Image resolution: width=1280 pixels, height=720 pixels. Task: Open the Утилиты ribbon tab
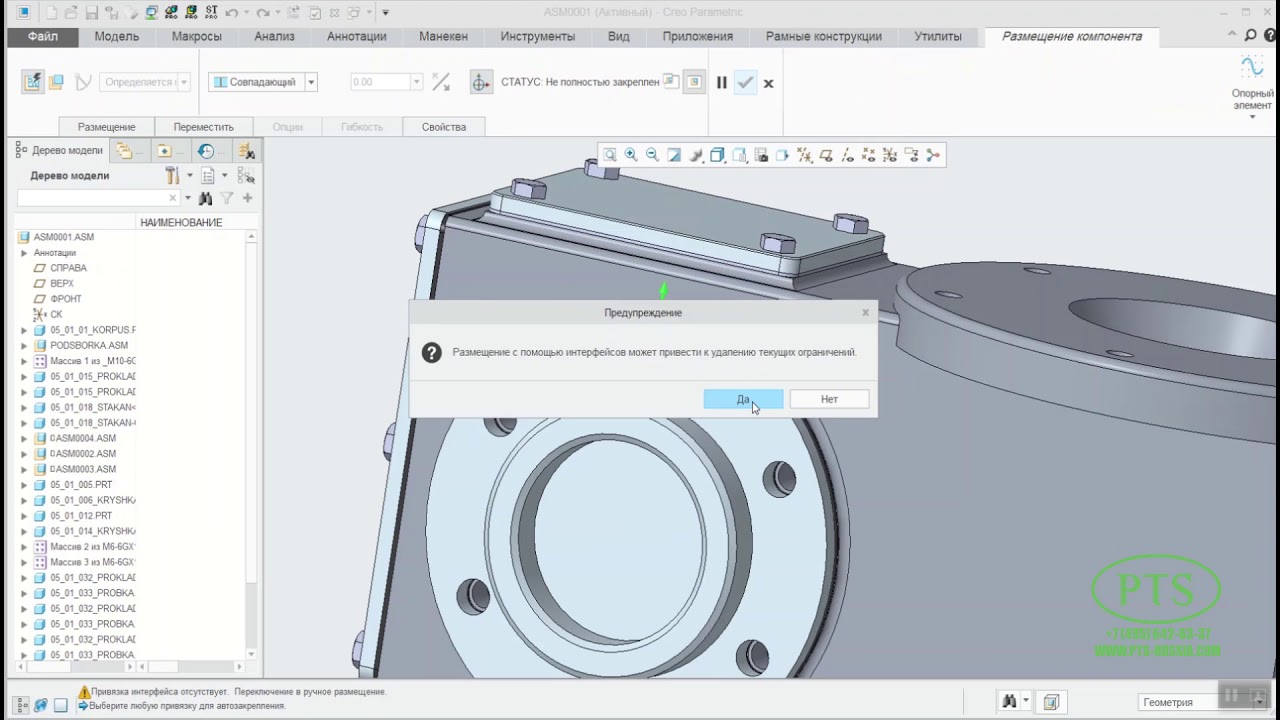[x=938, y=36]
